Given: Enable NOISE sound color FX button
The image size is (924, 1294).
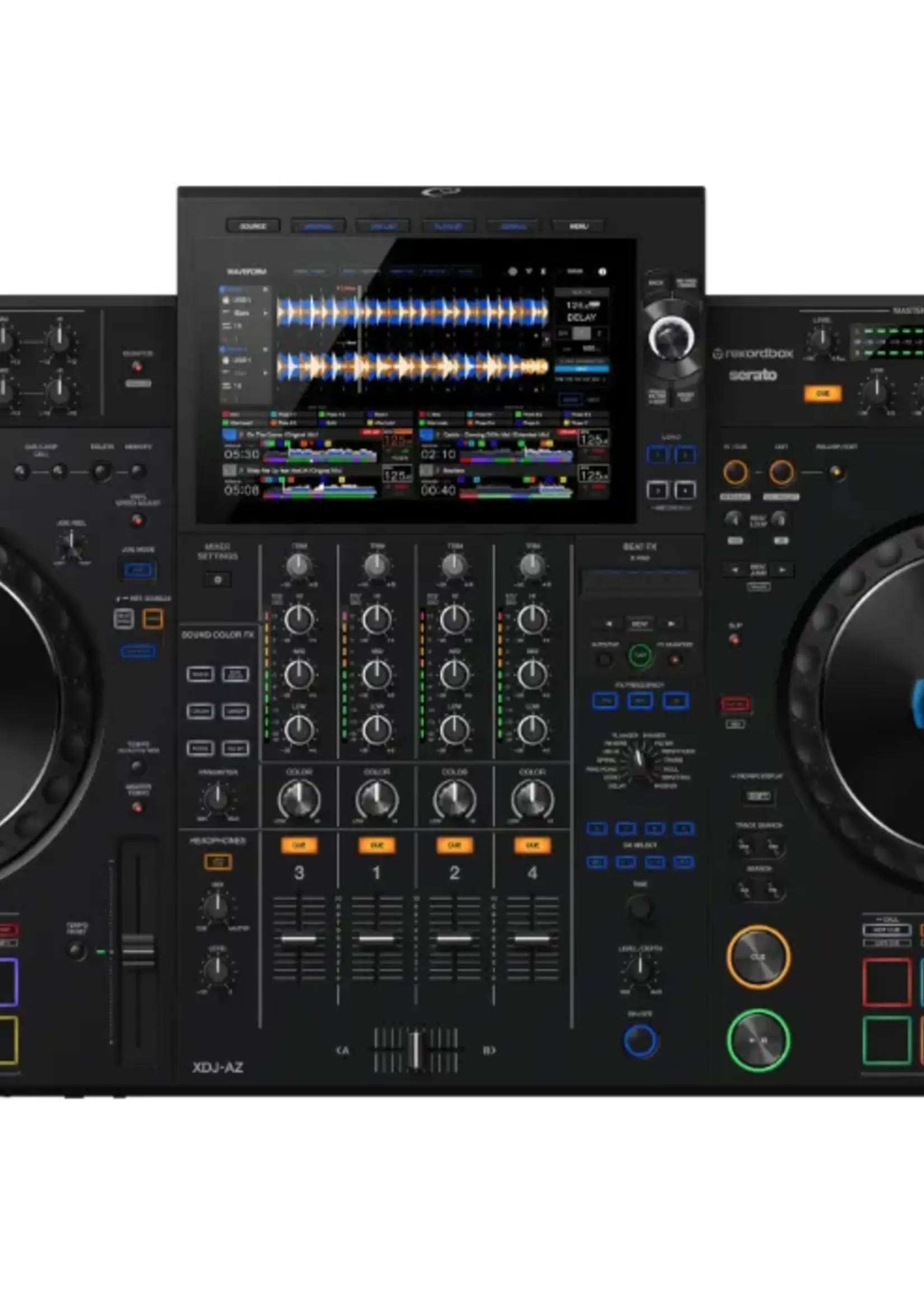Looking at the screenshot, I should pos(200,749).
